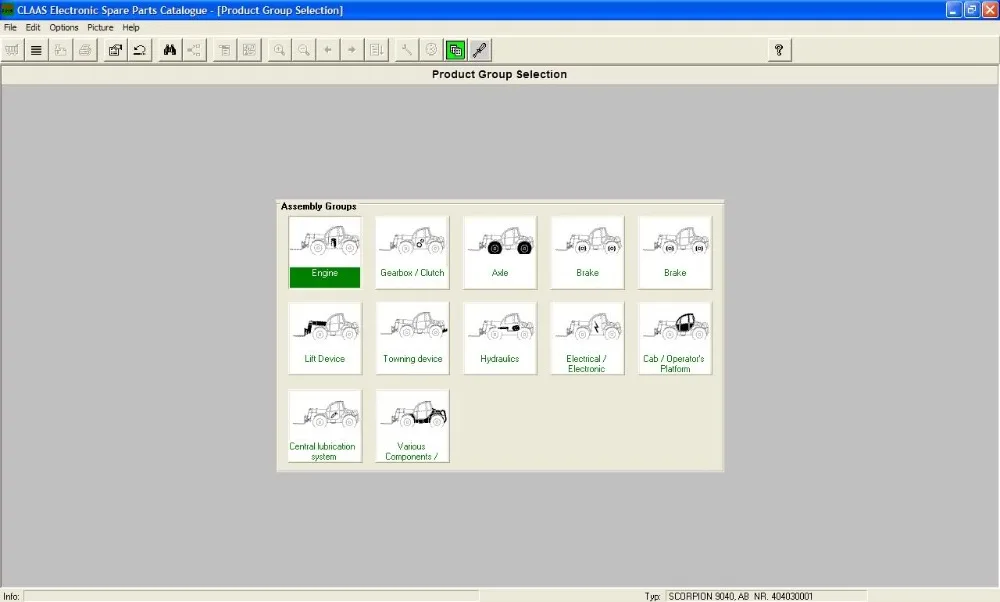Minimize the CLAAS catalogue window
1000x602 pixels.
pyautogui.click(x=953, y=10)
